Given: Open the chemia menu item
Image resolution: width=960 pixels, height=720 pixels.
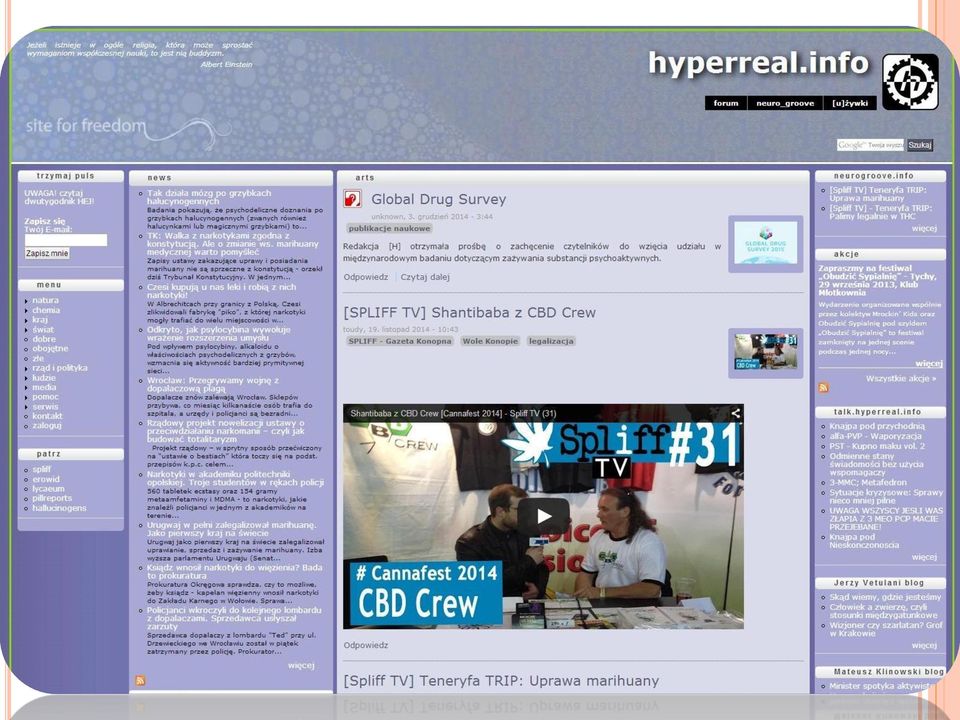Looking at the screenshot, I should [46, 310].
